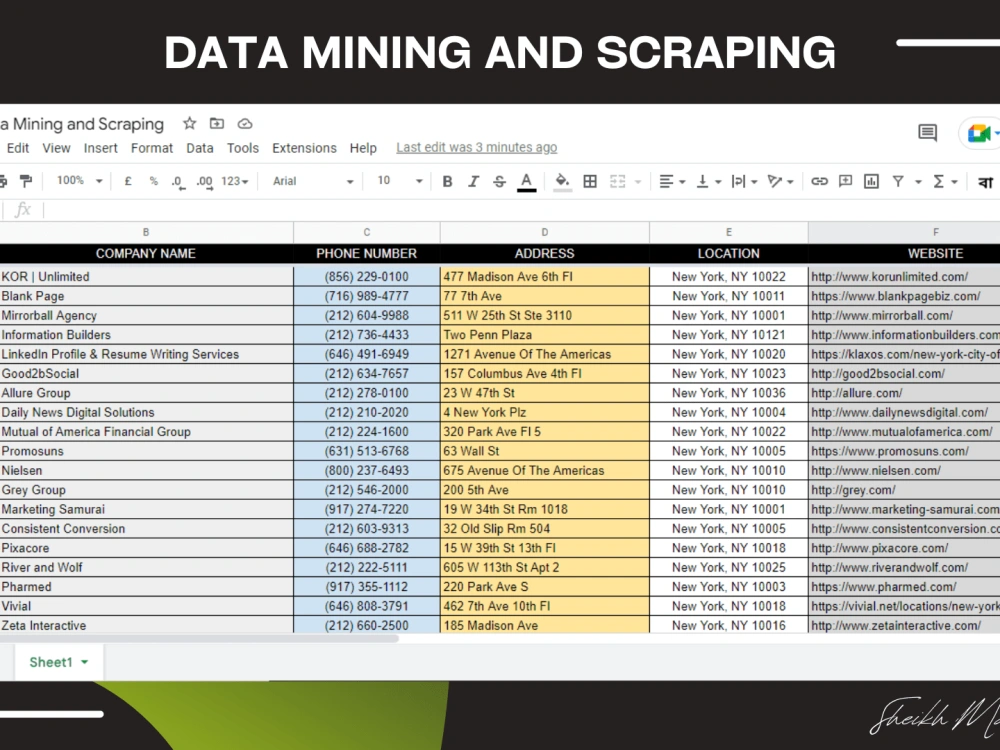Screen dimensions: 1000x750
Task: Open the Arial font dropdown
Action: [x=312, y=181]
